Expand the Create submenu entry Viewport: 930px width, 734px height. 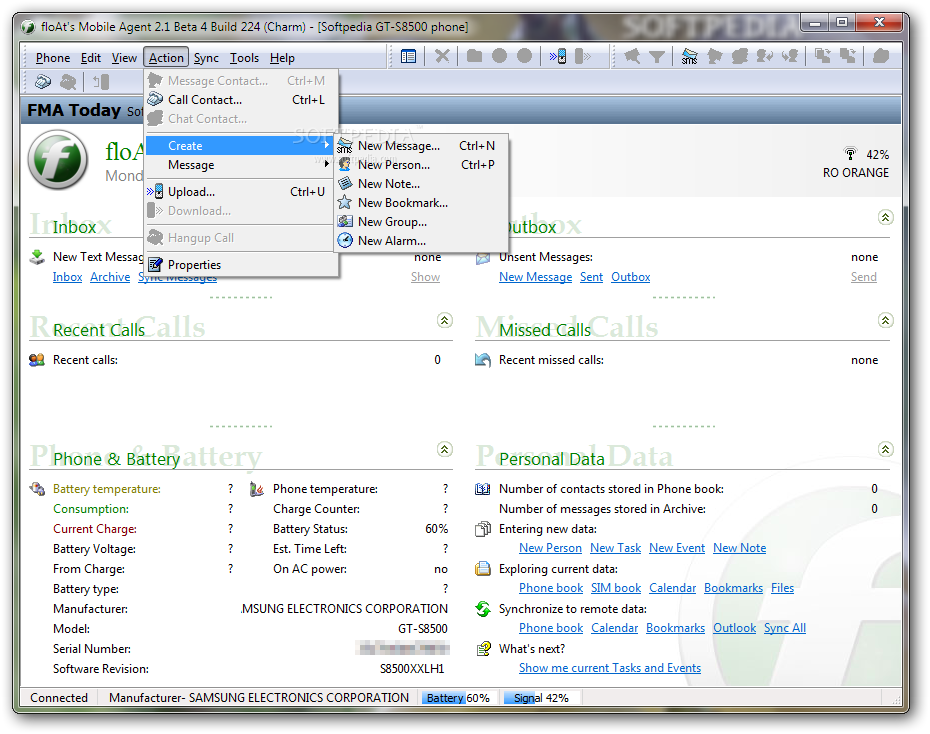(240, 146)
